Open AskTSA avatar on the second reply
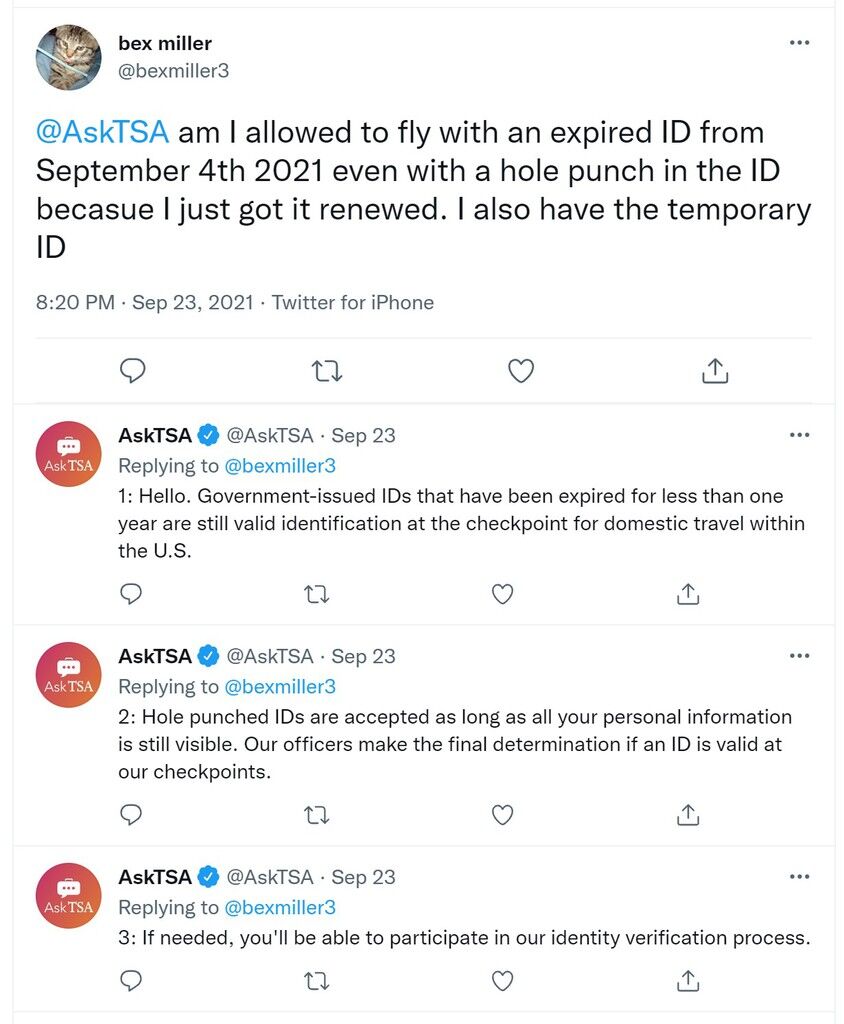Image resolution: width=844 pixels, height=1024 pixels. (69, 675)
